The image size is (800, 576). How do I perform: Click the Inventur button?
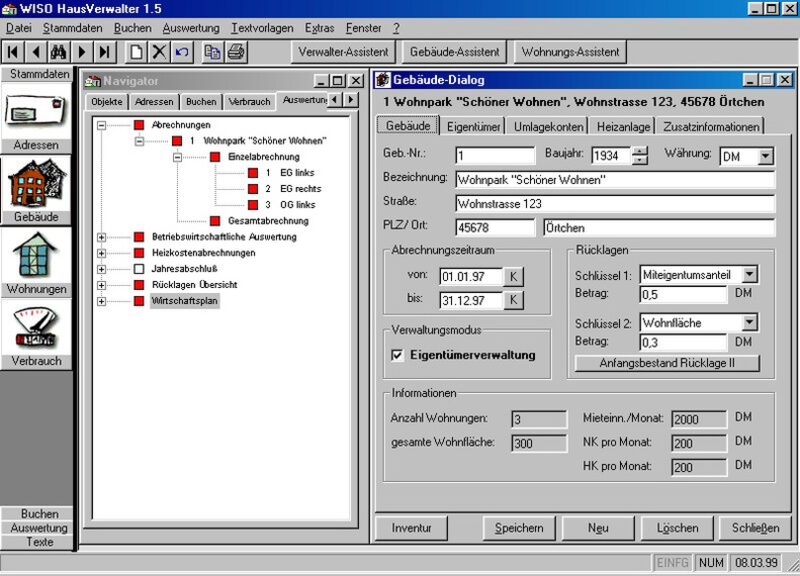(x=411, y=528)
